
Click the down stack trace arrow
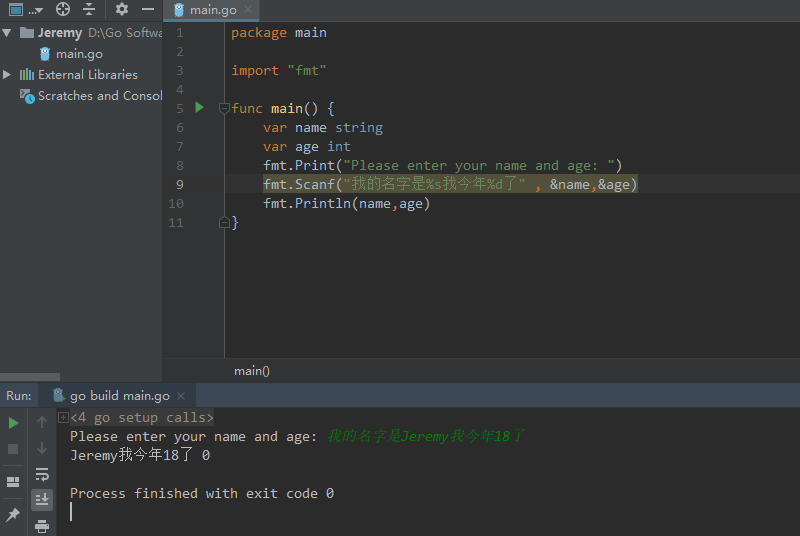42,448
